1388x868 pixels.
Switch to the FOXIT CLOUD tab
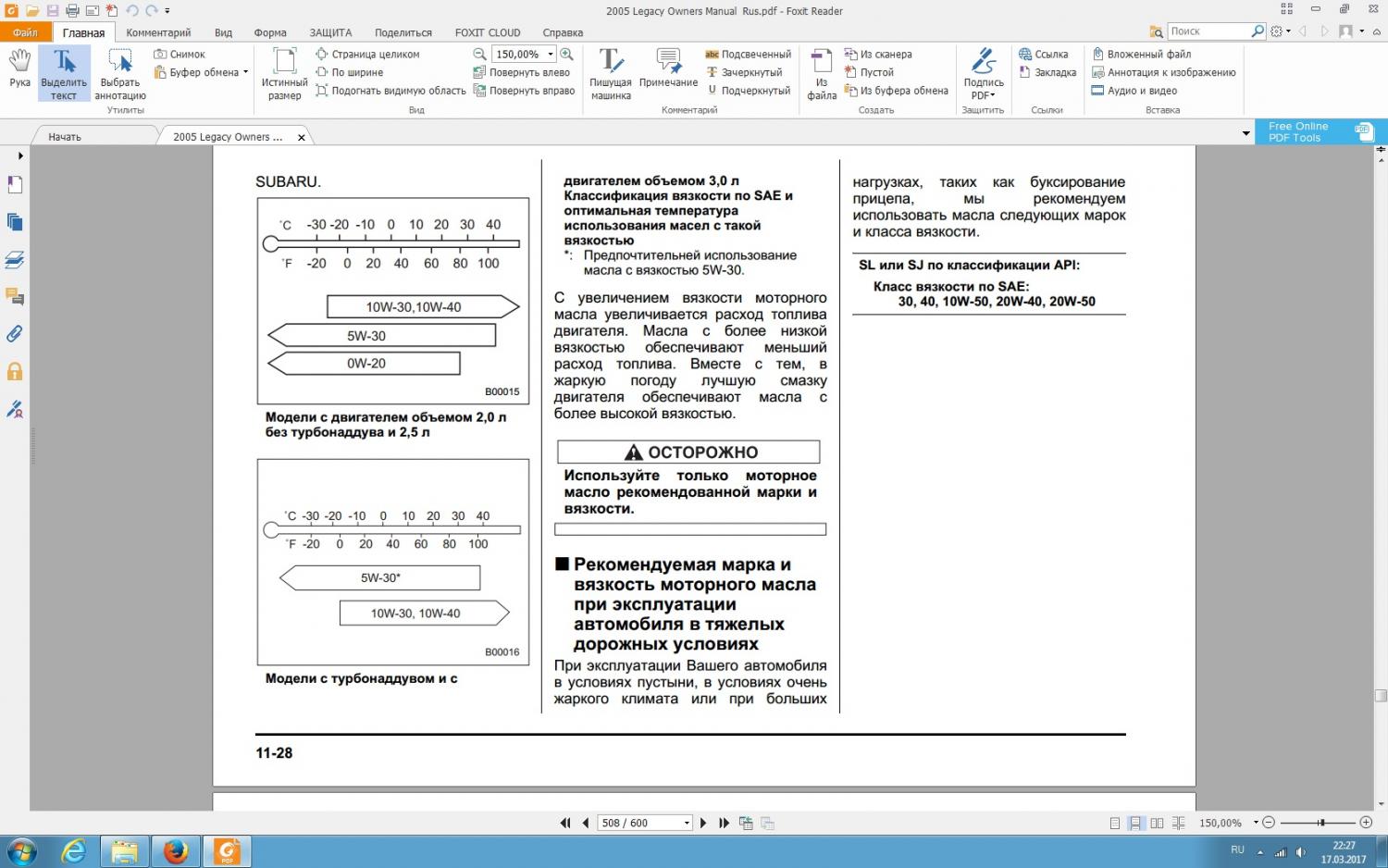pyautogui.click(x=488, y=32)
